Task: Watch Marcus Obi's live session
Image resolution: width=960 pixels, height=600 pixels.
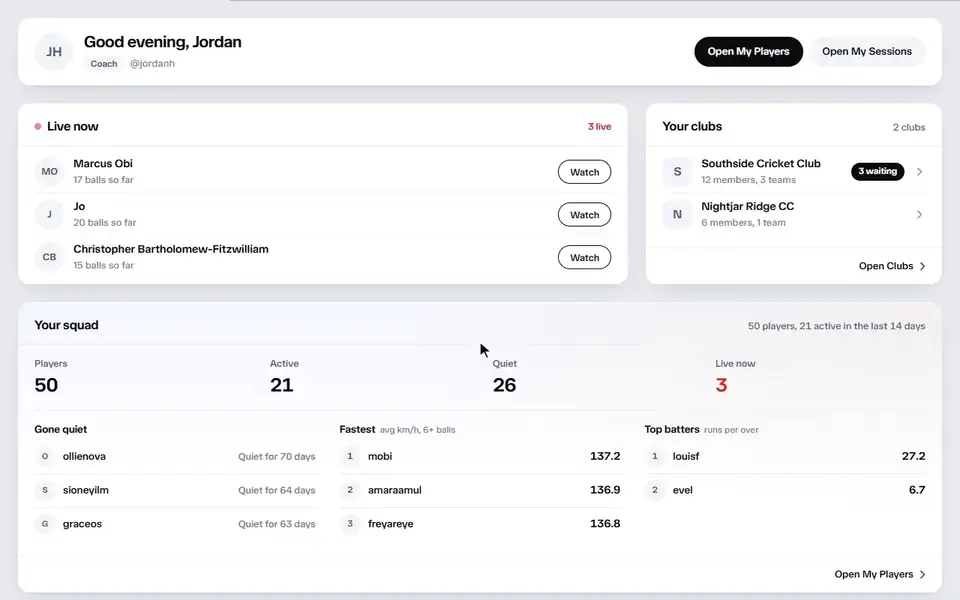Action: tap(584, 172)
